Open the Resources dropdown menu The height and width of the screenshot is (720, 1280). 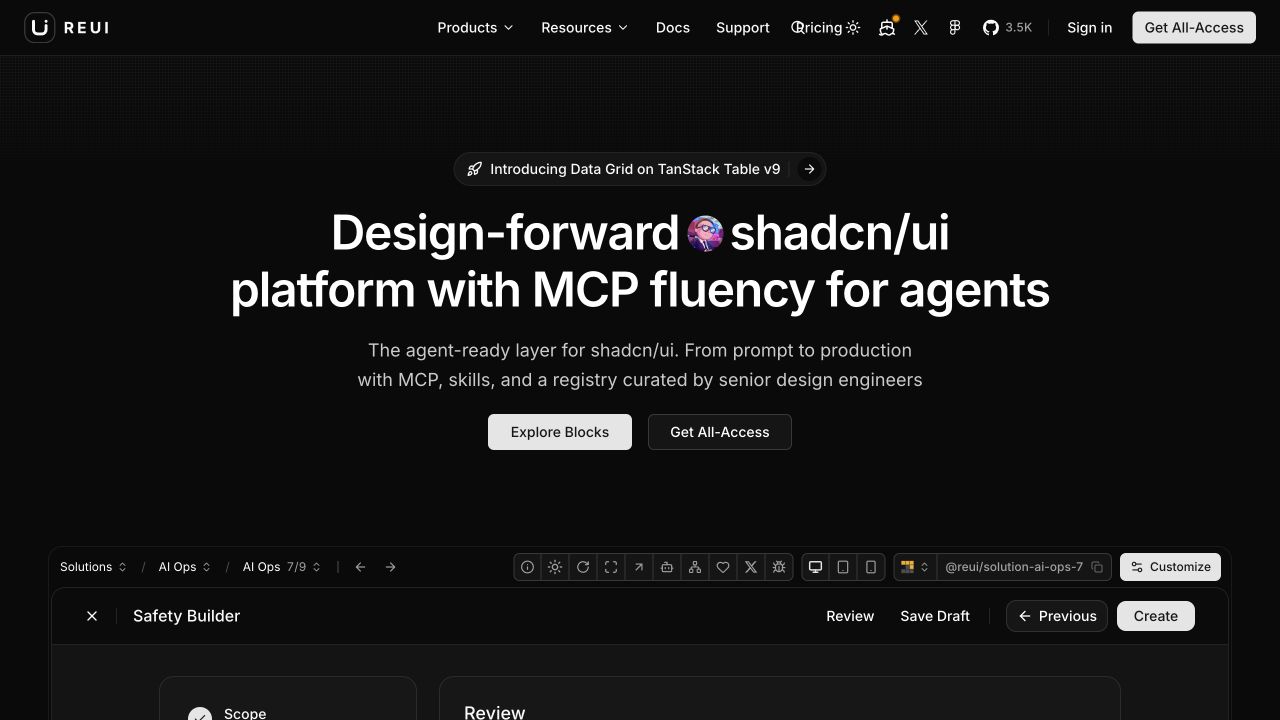click(584, 28)
